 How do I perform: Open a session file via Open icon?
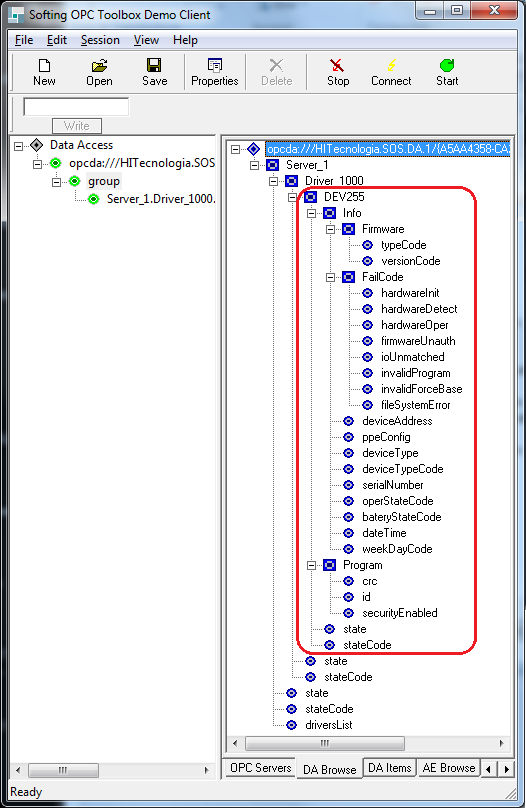[99, 65]
